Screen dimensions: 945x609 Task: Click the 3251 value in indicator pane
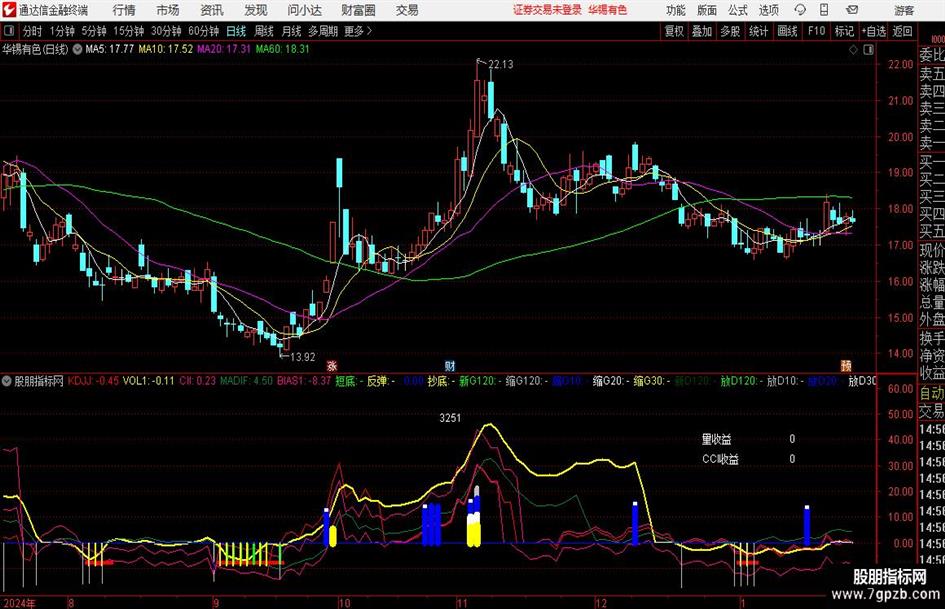[x=450, y=418]
